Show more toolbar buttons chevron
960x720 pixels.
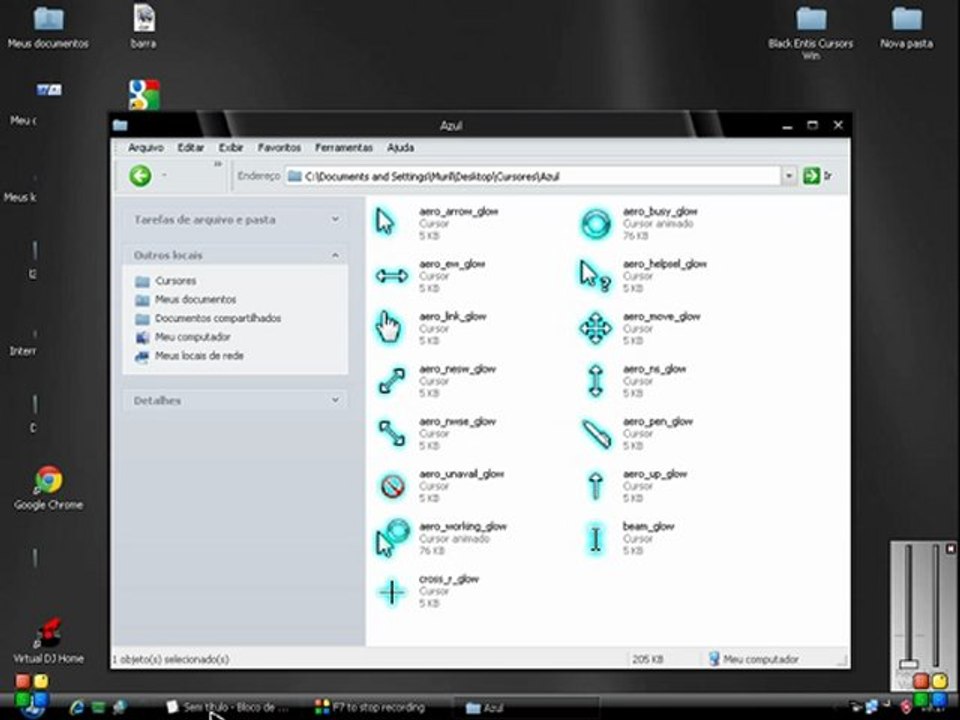217,164
